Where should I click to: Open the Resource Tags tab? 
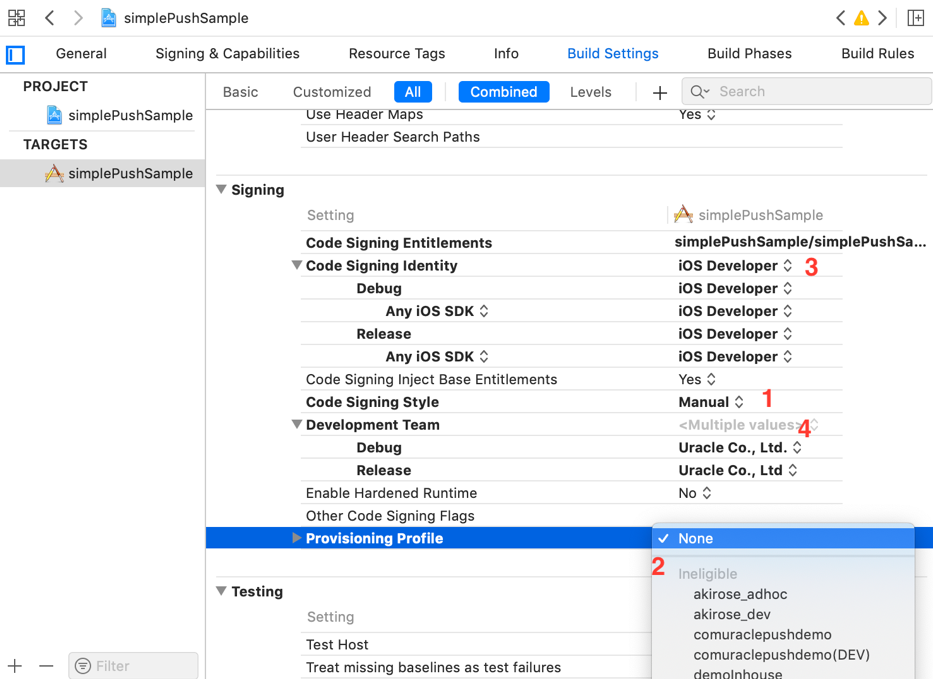click(397, 54)
